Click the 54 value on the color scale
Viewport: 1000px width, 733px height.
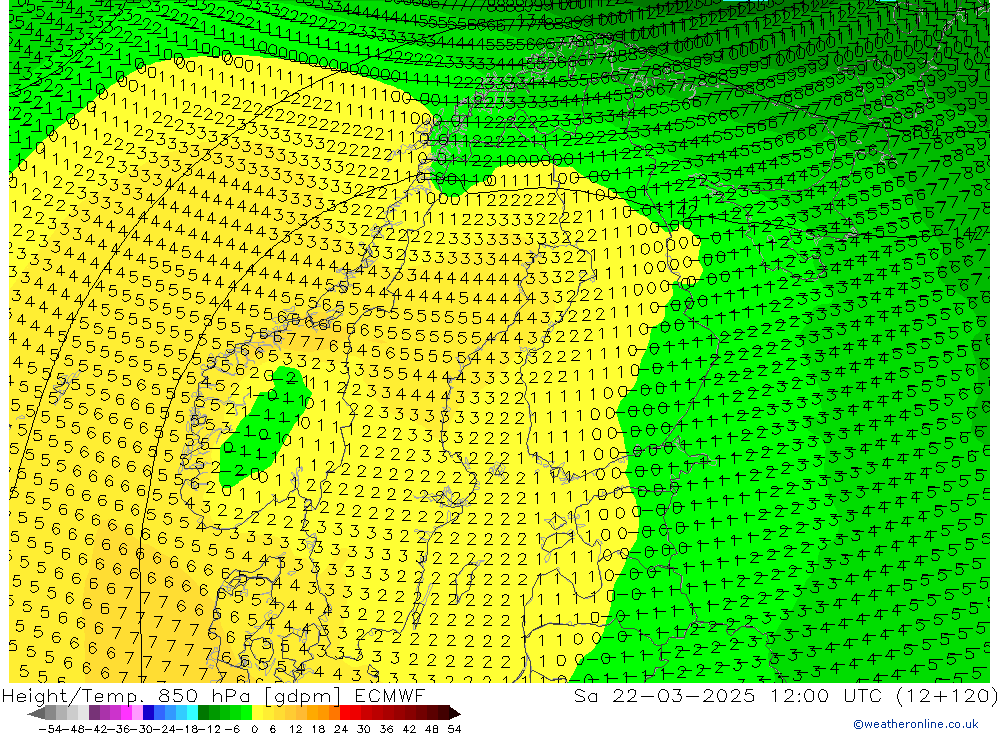coord(454,729)
